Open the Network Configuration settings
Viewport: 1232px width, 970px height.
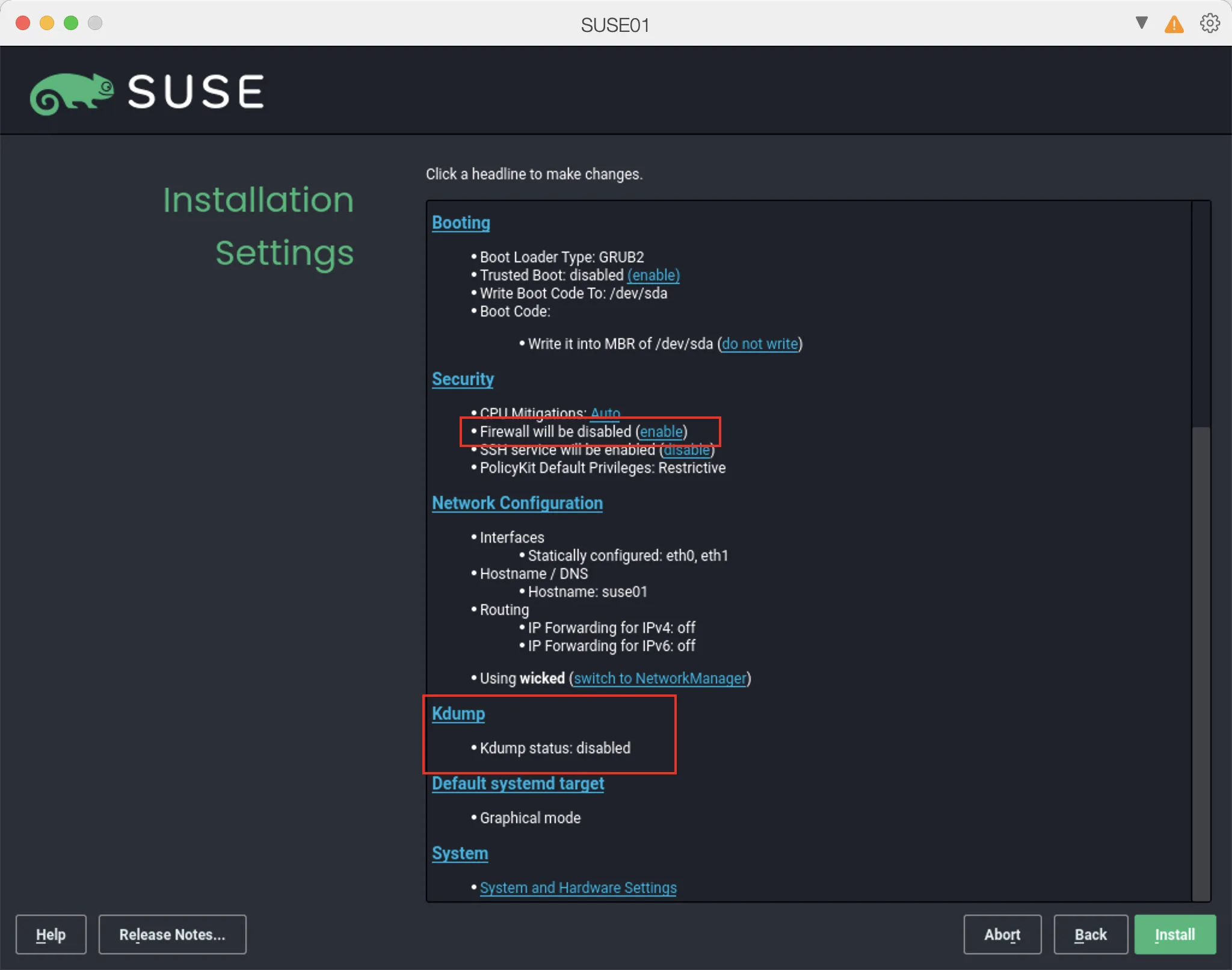click(517, 503)
